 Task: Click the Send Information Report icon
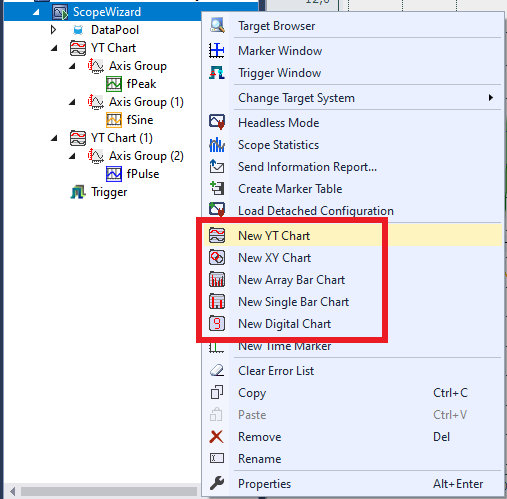point(217,166)
